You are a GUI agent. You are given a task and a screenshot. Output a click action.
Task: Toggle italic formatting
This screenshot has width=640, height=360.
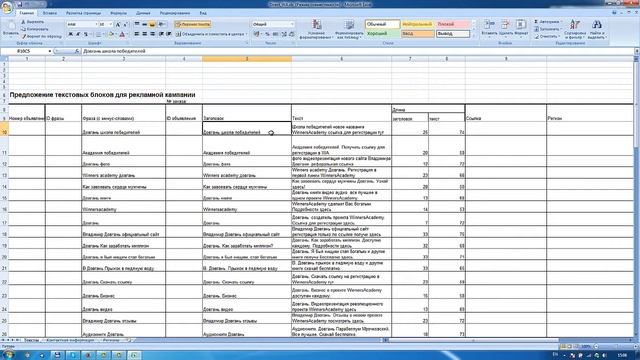[x=78, y=34]
